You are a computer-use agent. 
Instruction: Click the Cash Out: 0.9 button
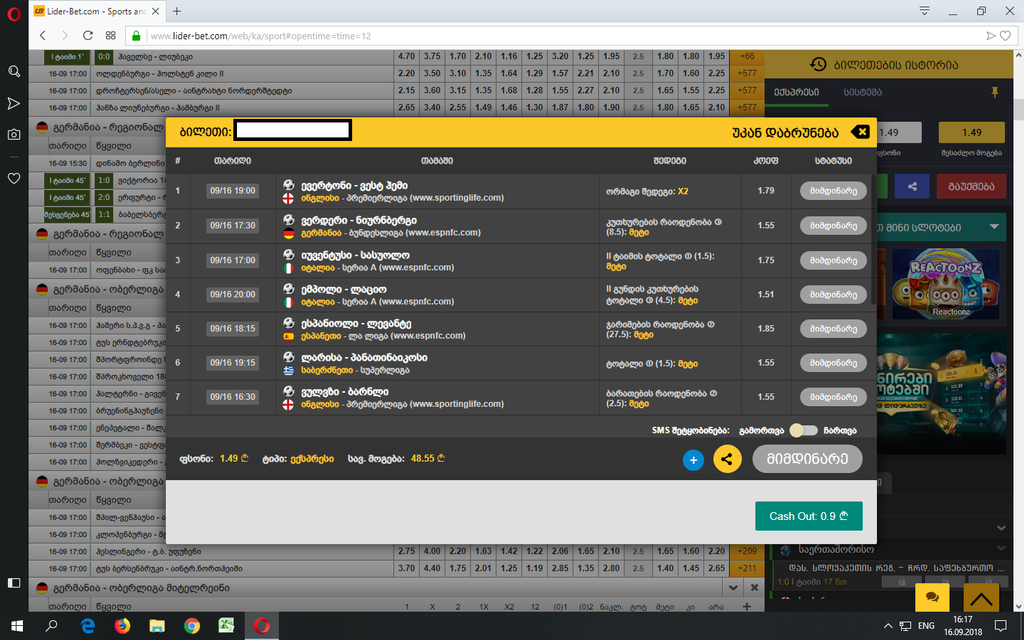[808, 516]
